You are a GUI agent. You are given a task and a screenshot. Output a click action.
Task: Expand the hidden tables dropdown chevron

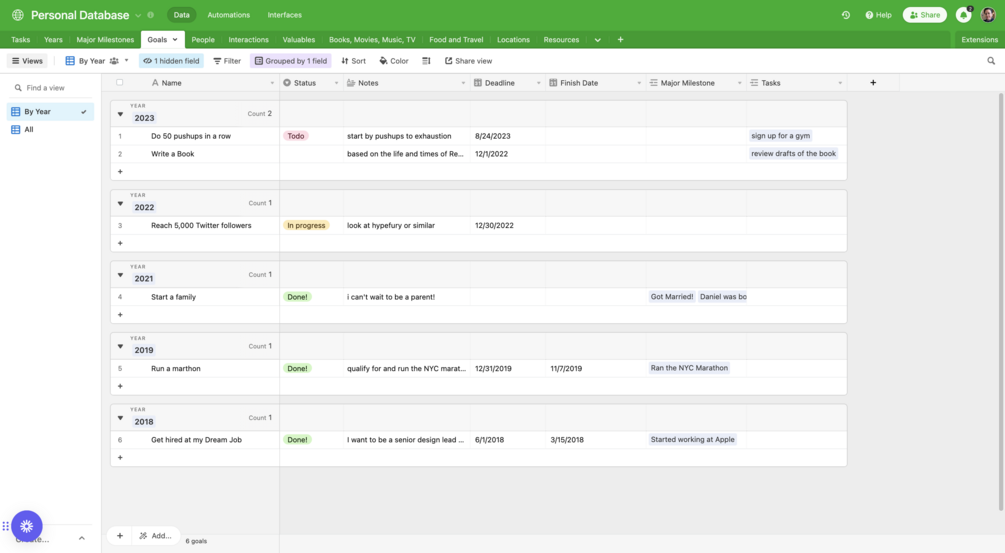[x=597, y=40]
